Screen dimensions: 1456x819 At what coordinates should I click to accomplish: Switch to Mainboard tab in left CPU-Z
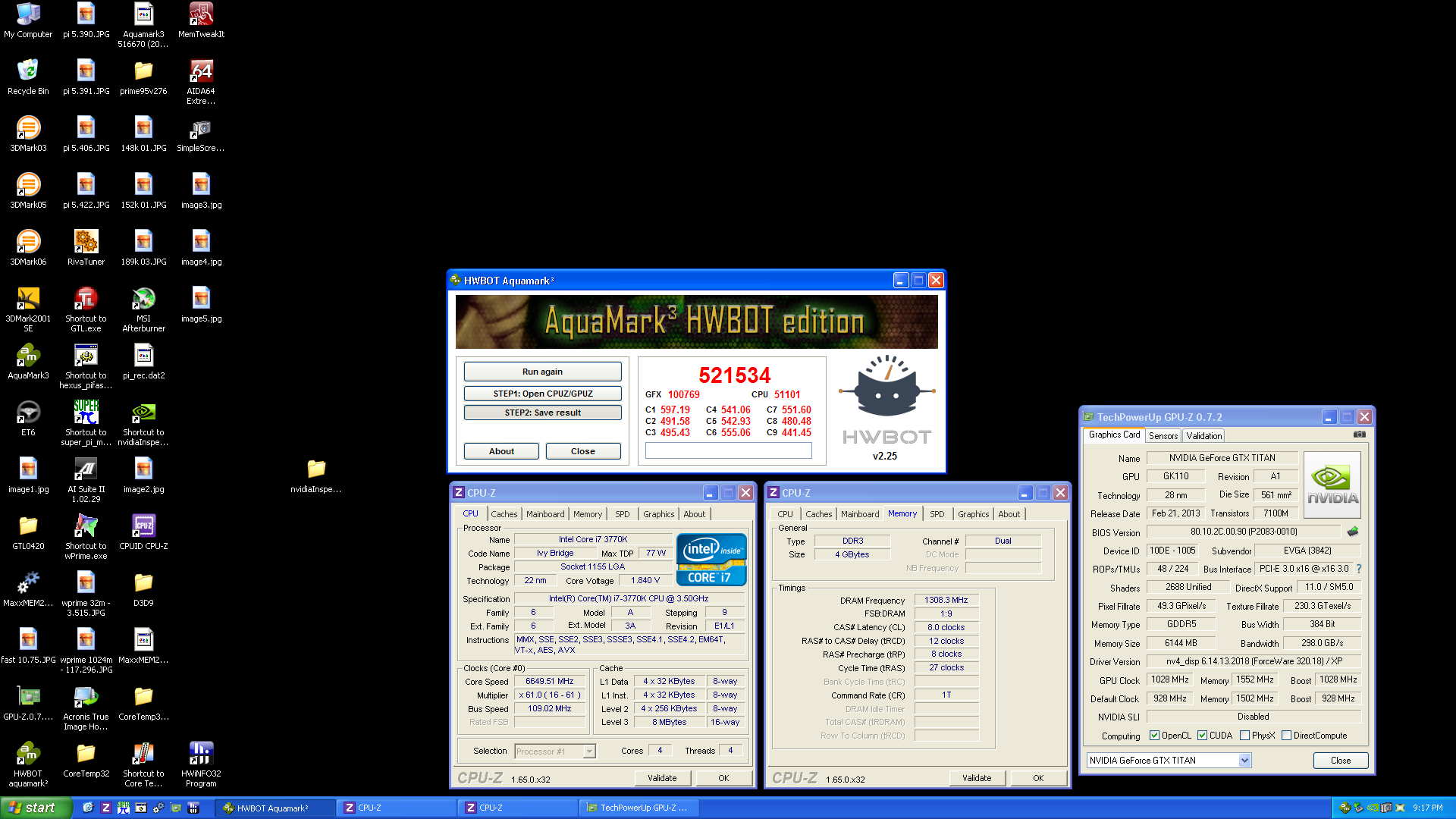[545, 514]
